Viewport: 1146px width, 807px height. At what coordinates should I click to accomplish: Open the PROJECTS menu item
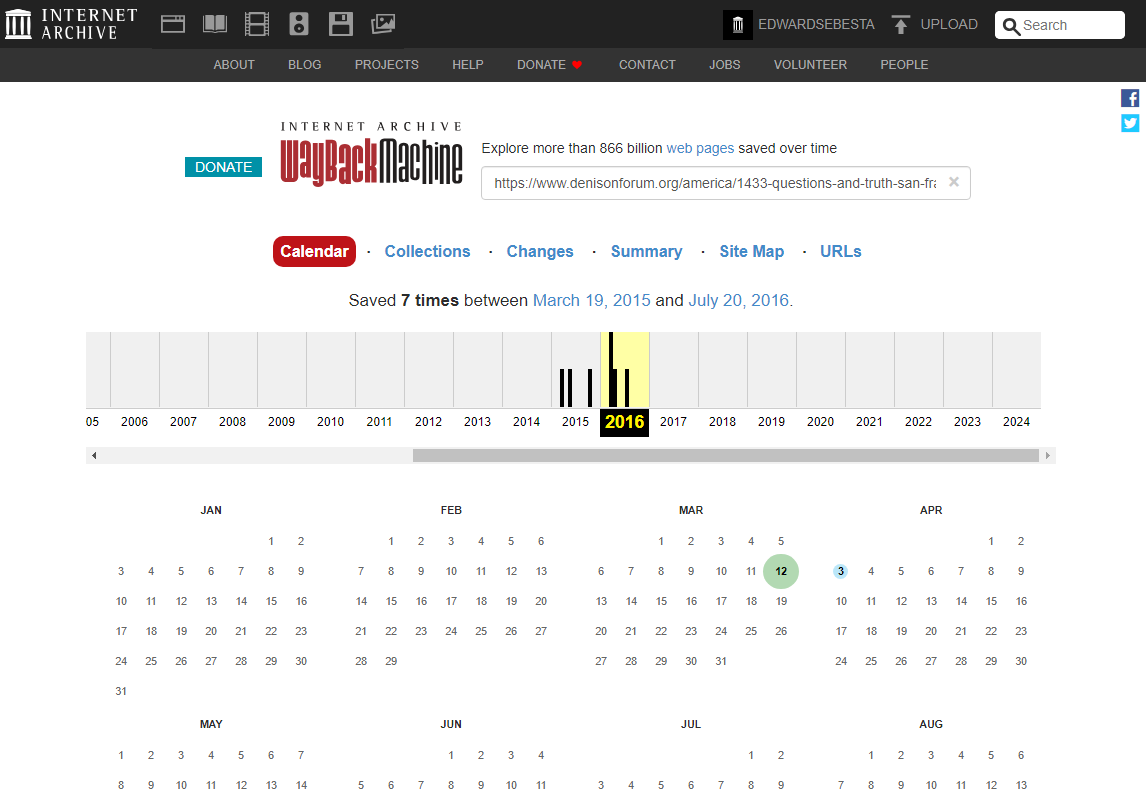387,65
